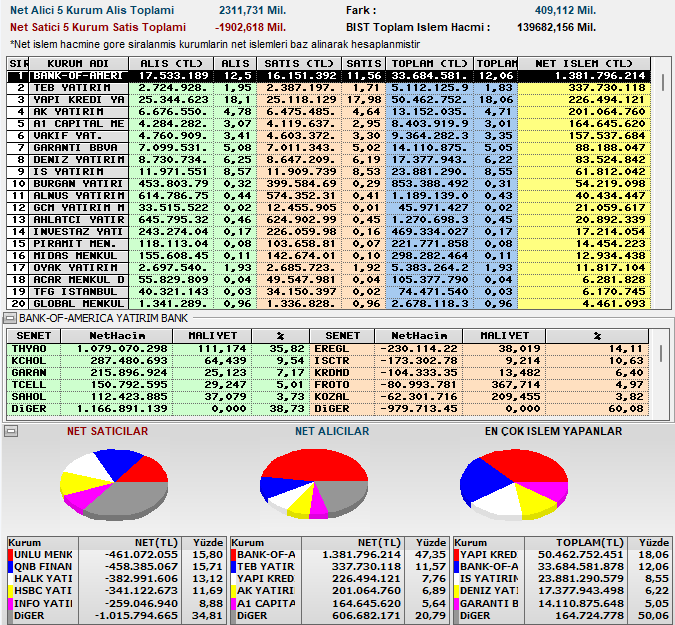Select the OYAK YATIRIM row
The height and width of the screenshot is (625, 675).
point(328,268)
